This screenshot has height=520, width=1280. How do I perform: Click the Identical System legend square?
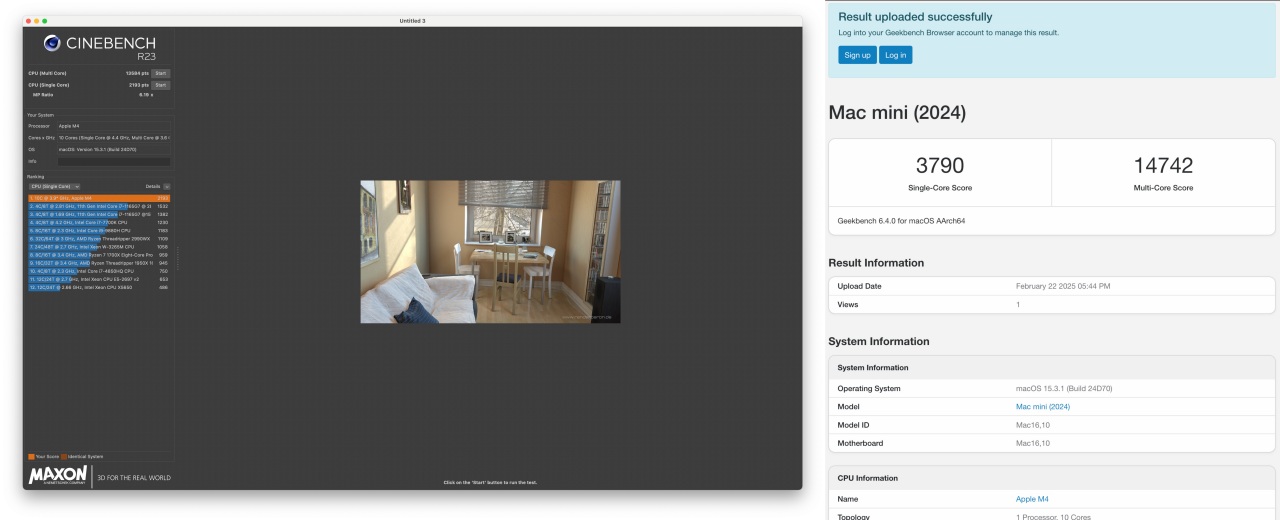65,456
